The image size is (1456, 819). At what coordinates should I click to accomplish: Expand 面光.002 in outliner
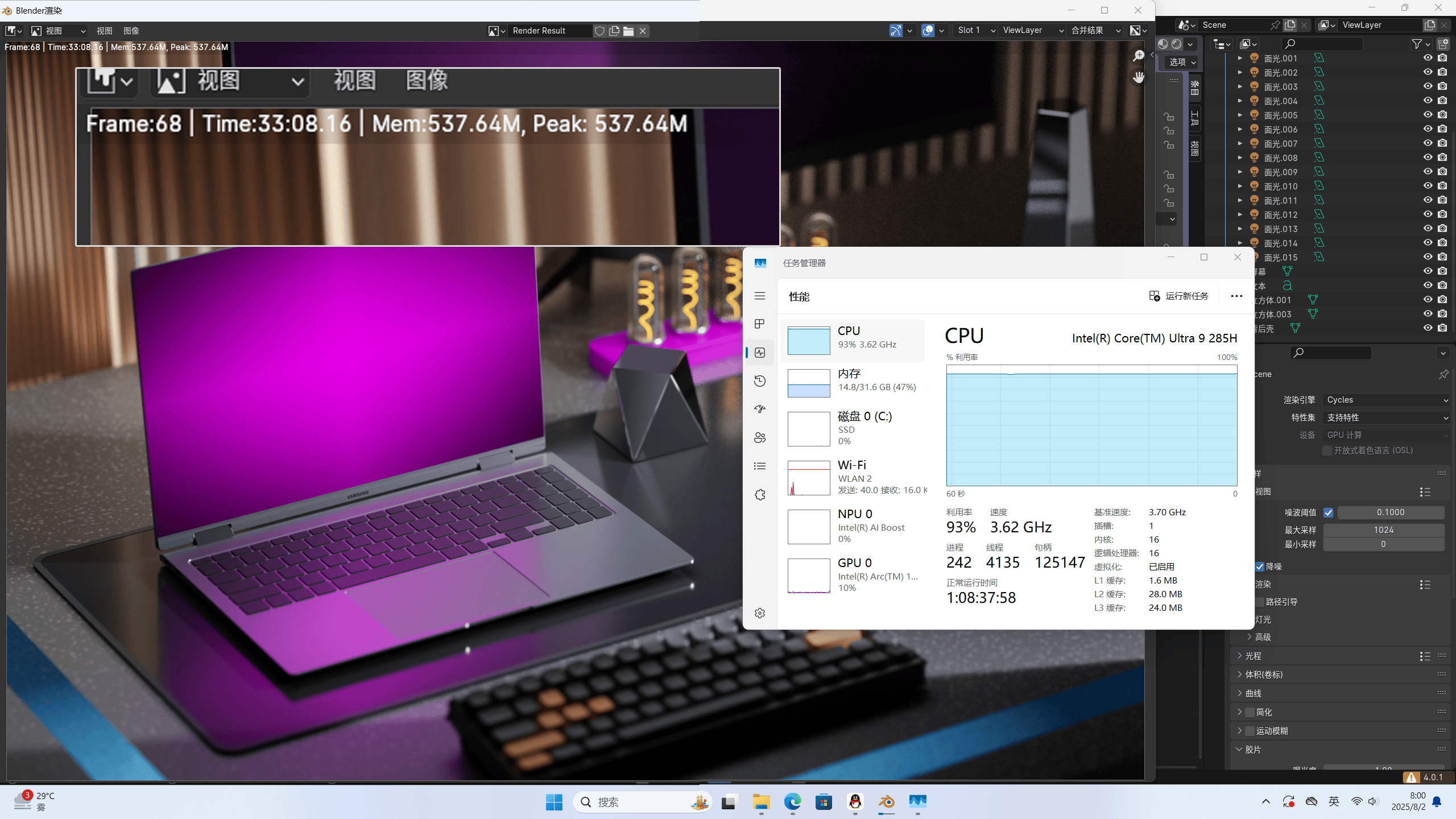[1240, 72]
